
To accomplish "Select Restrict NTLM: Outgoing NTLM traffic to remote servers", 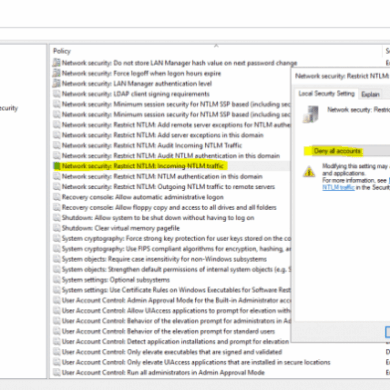I will point(168,187).
